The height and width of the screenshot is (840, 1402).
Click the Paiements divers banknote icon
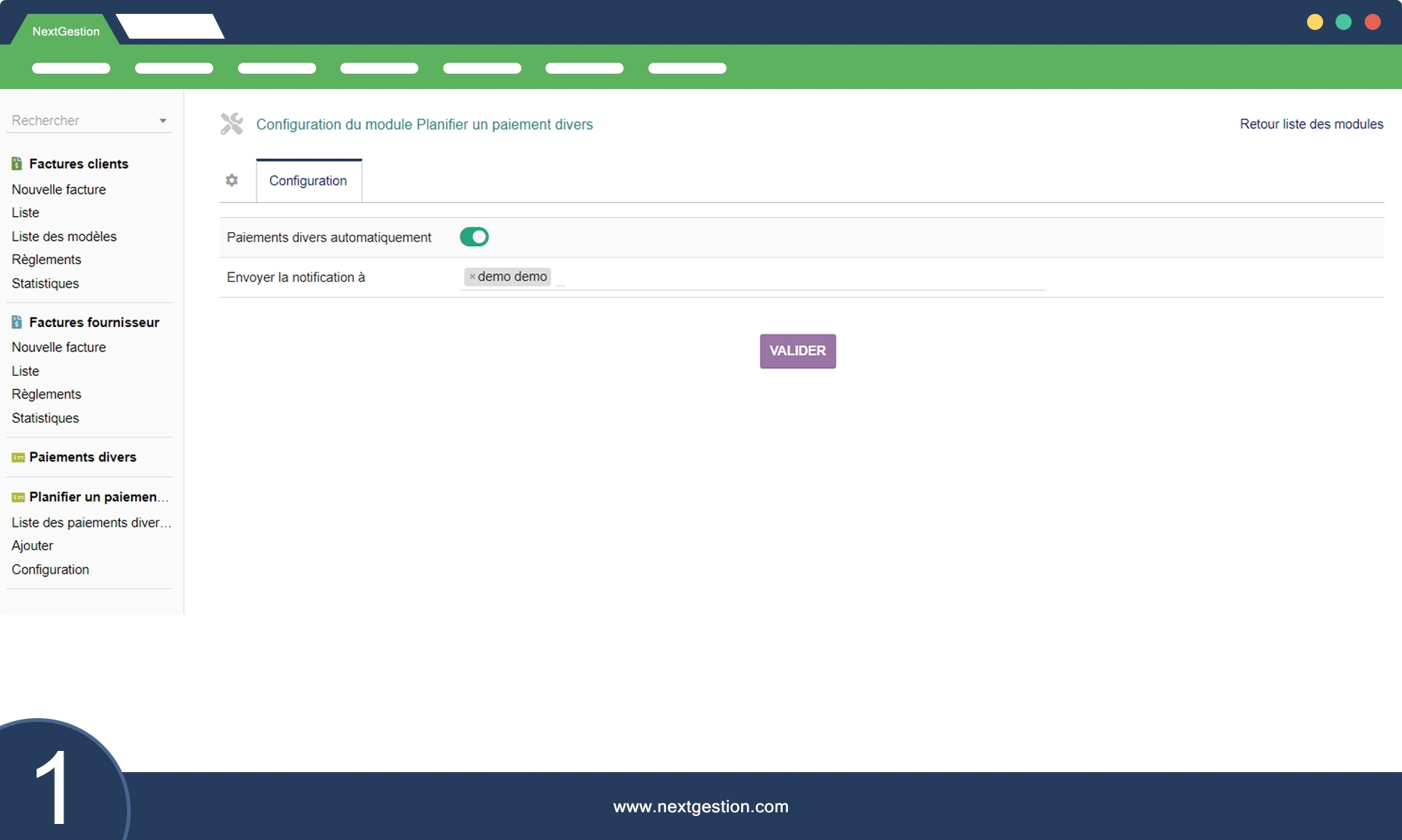pos(18,458)
